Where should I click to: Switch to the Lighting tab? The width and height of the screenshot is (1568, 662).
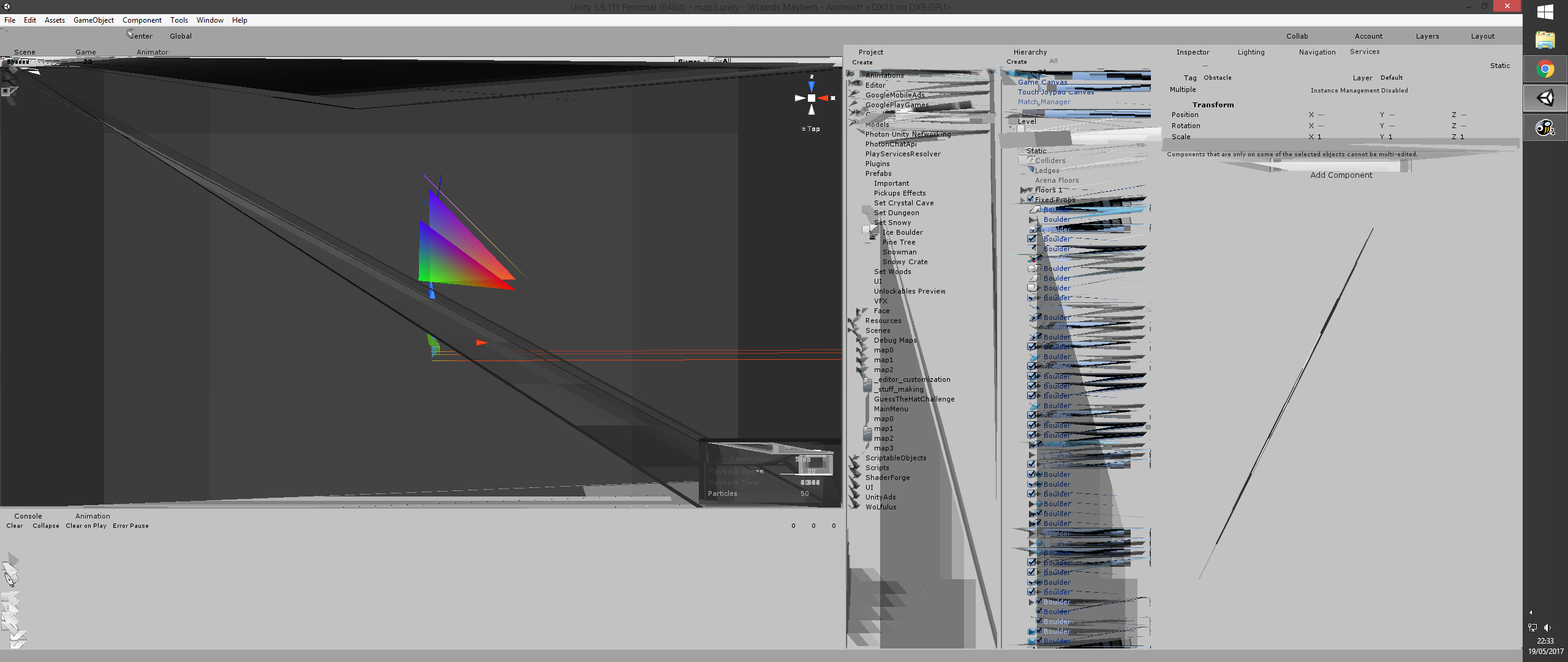click(1251, 52)
